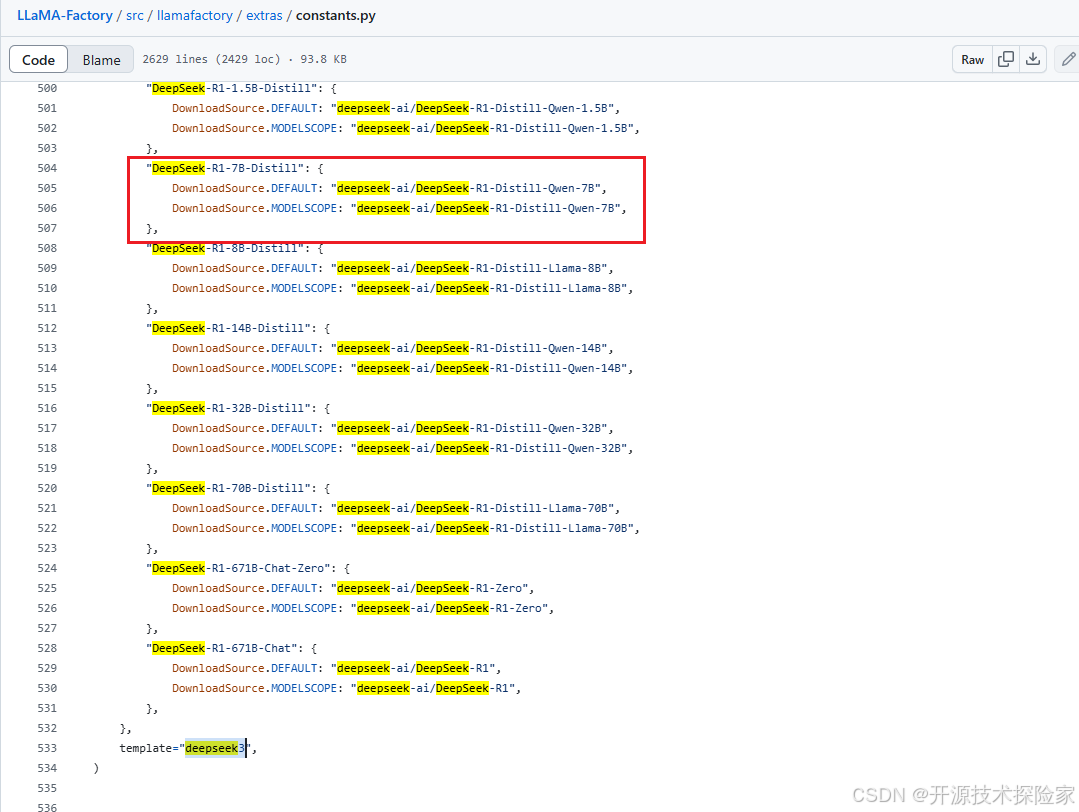This screenshot has width=1079, height=812.
Task: Click "DeepSeek-R1-14B-Distill" key text
Action: pyautogui.click(x=228, y=328)
